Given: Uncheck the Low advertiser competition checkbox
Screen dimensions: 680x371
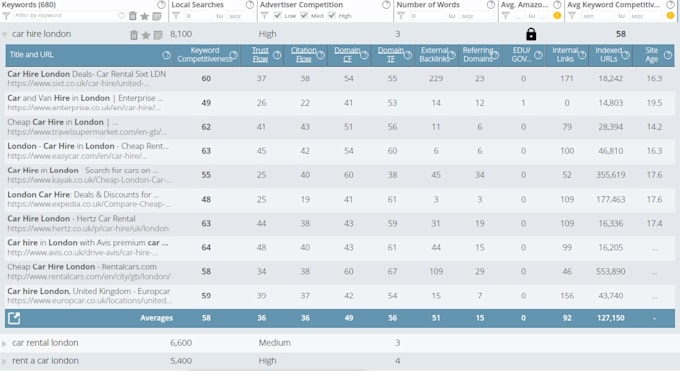Looking at the screenshot, I should point(278,16).
